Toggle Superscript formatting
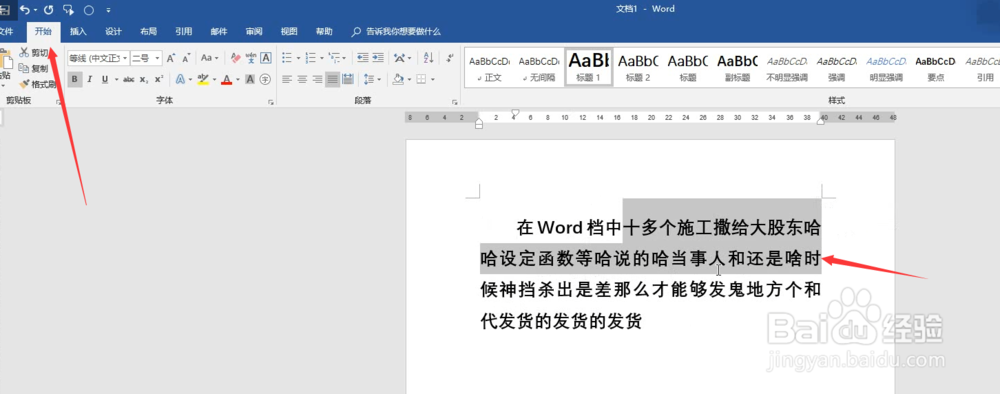 [159, 80]
